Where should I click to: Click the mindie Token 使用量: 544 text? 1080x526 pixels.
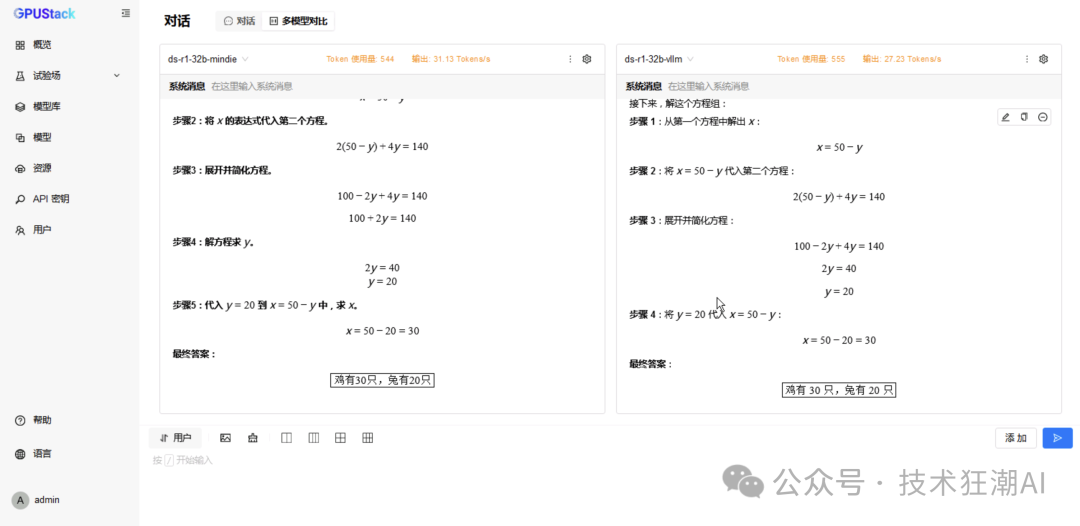360,59
